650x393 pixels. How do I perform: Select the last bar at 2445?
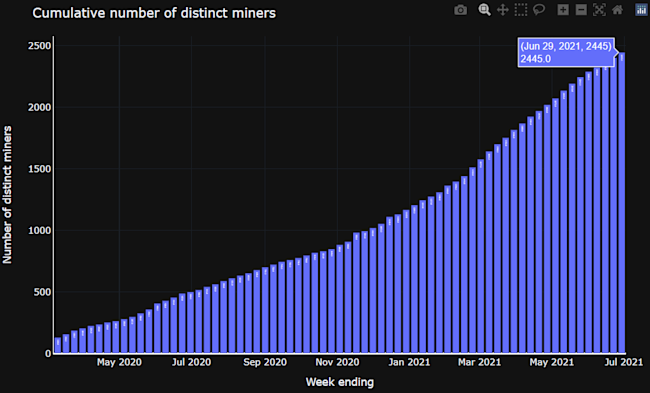[x=621, y=203]
